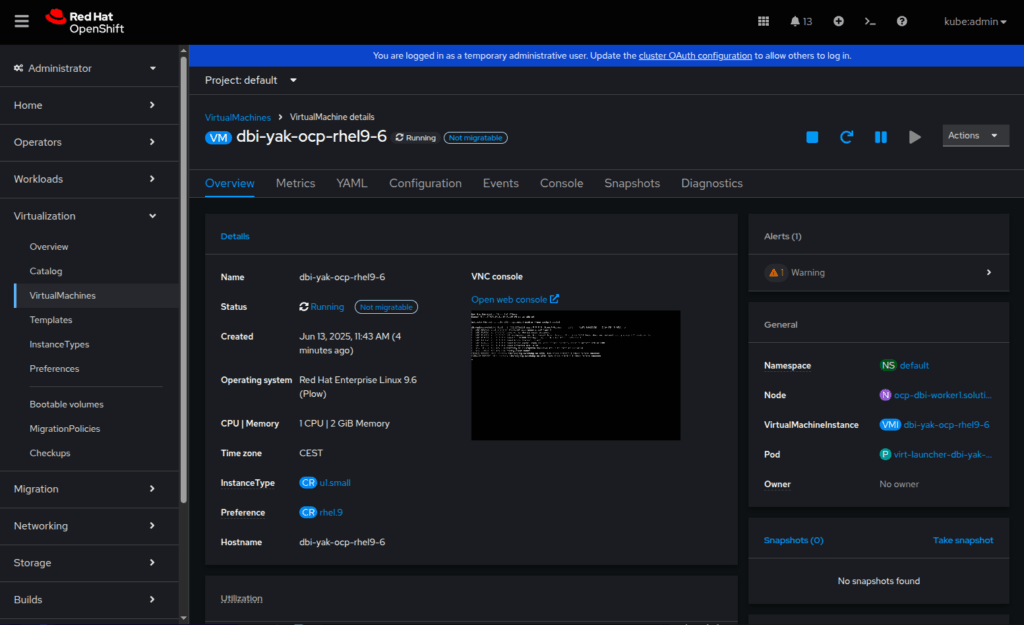Viewport: 1024px width, 625px height.
Task: Expand the Warning alert row
Action: coord(878,272)
